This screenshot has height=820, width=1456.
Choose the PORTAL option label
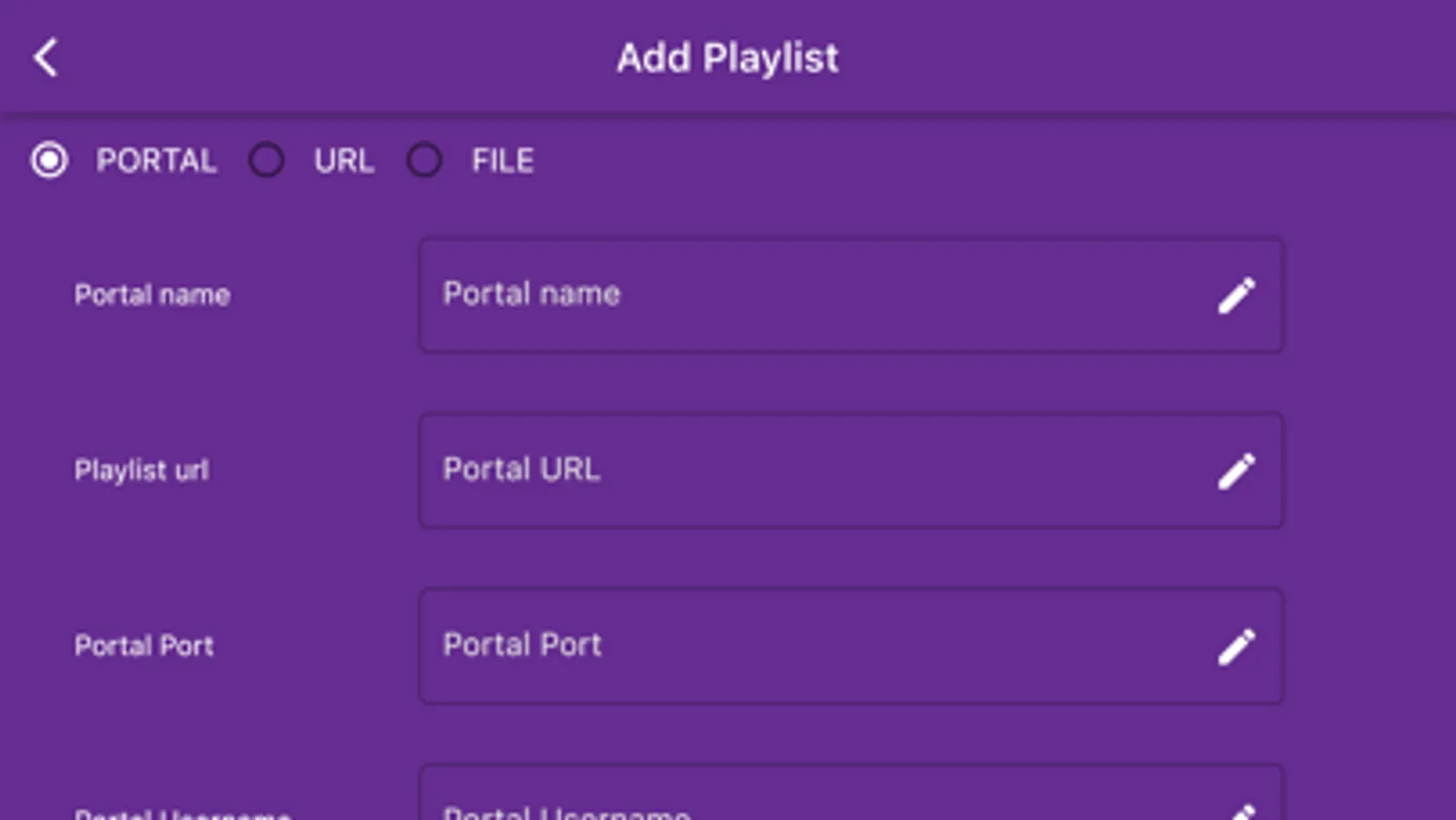pyautogui.click(x=157, y=161)
